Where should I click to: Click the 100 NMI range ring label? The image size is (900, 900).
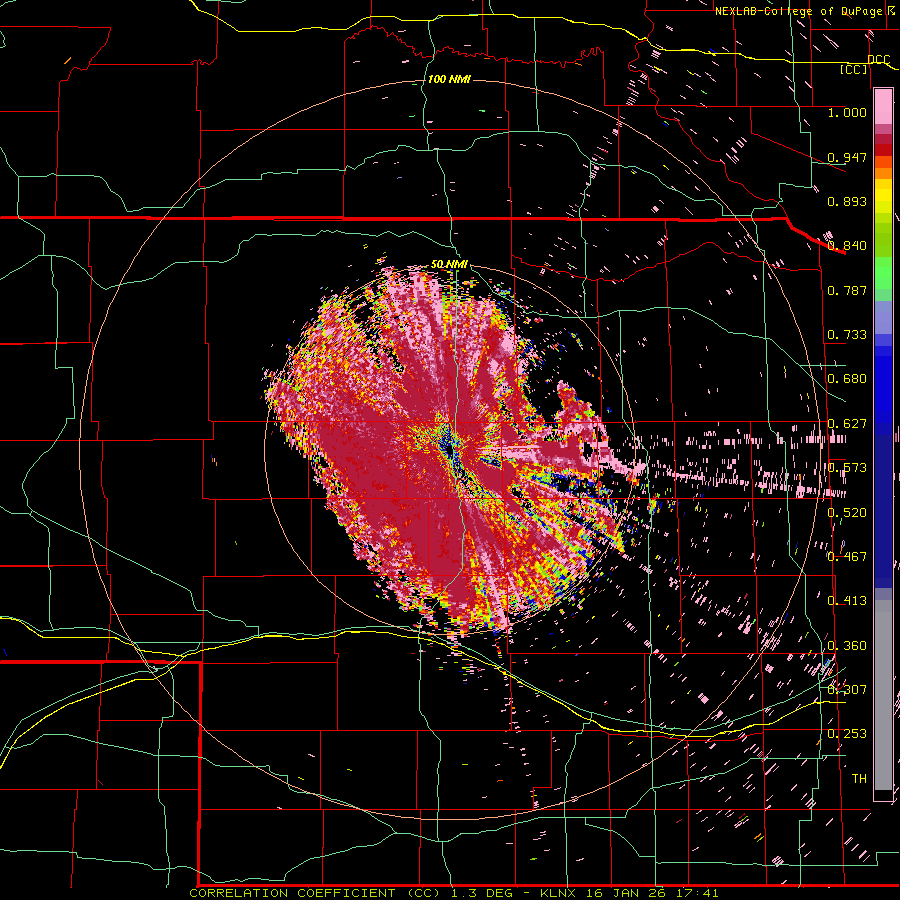449,79
